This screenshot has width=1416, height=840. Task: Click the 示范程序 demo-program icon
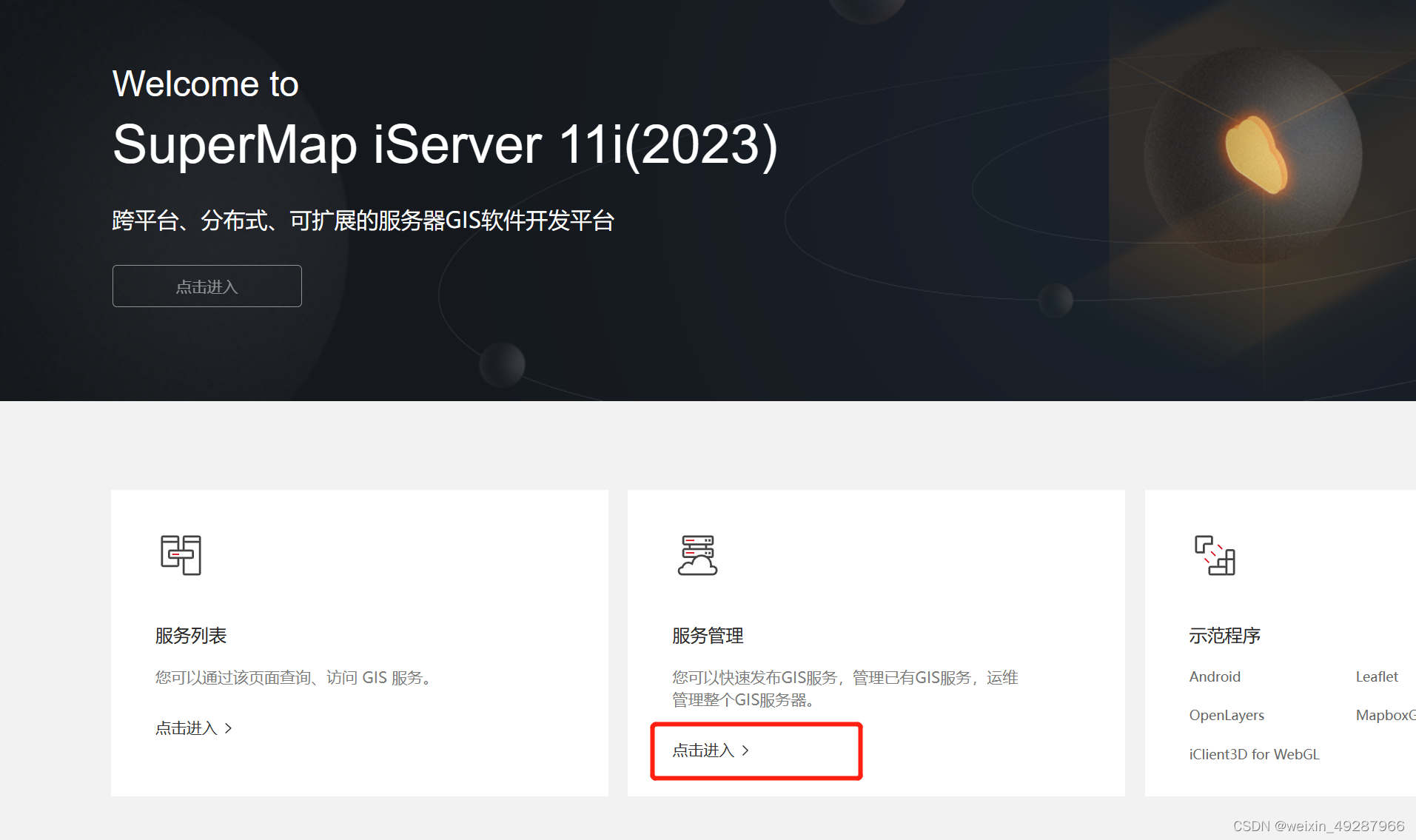pyautogui.click(x=1214, y=557)
